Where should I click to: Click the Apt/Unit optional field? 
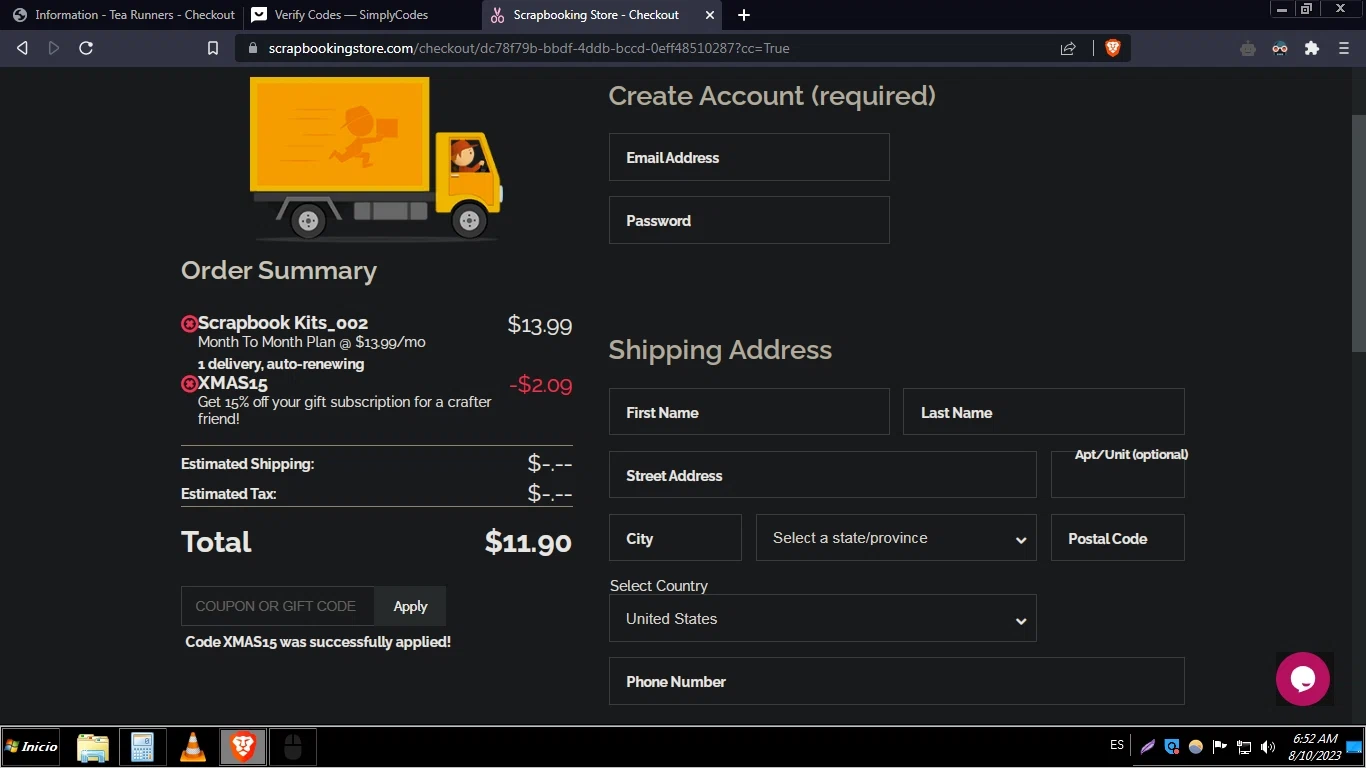1118,475
